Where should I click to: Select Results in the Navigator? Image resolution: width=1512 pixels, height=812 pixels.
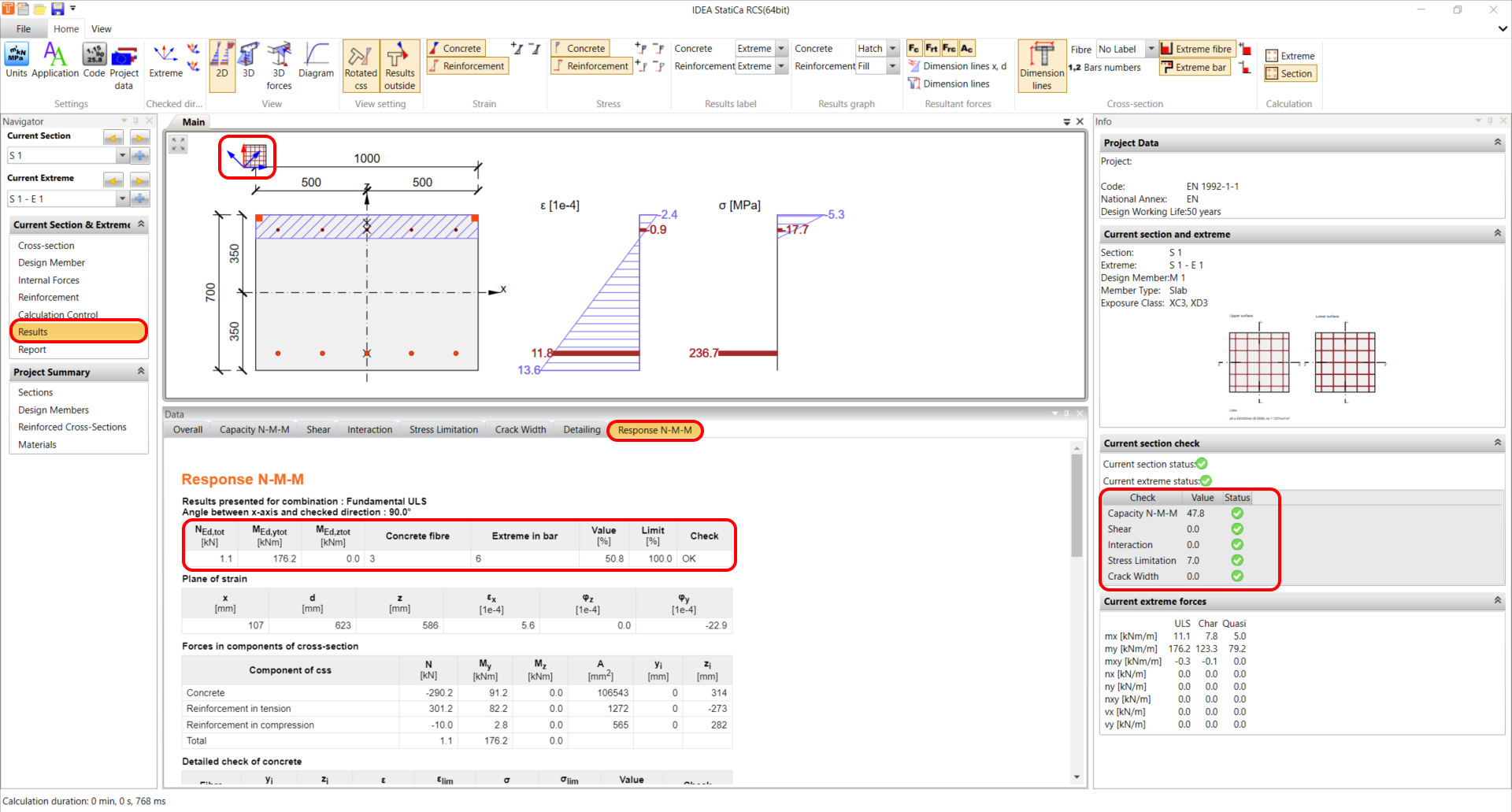point(32,331)
